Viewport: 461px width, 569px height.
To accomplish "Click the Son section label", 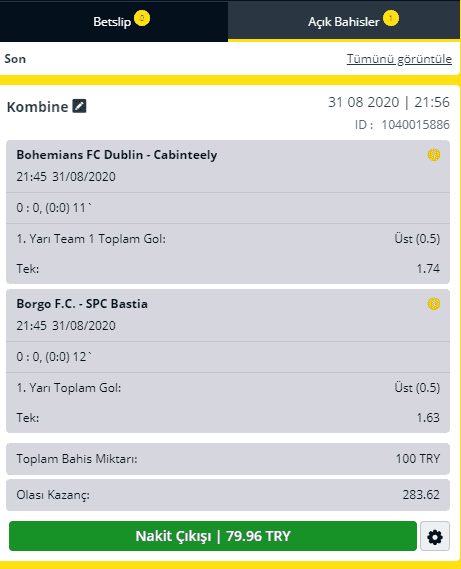I will (15, 59).
